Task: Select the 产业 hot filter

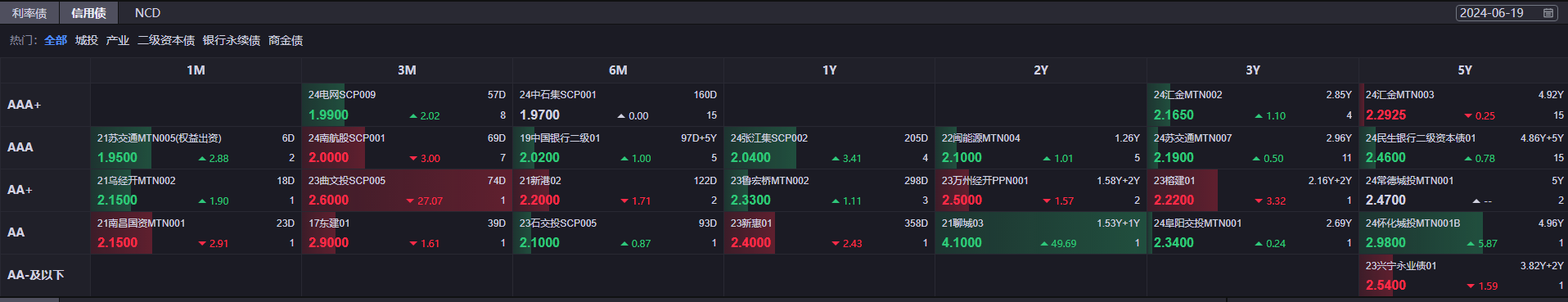Action: pyautogui.click(x=118, y=40)
